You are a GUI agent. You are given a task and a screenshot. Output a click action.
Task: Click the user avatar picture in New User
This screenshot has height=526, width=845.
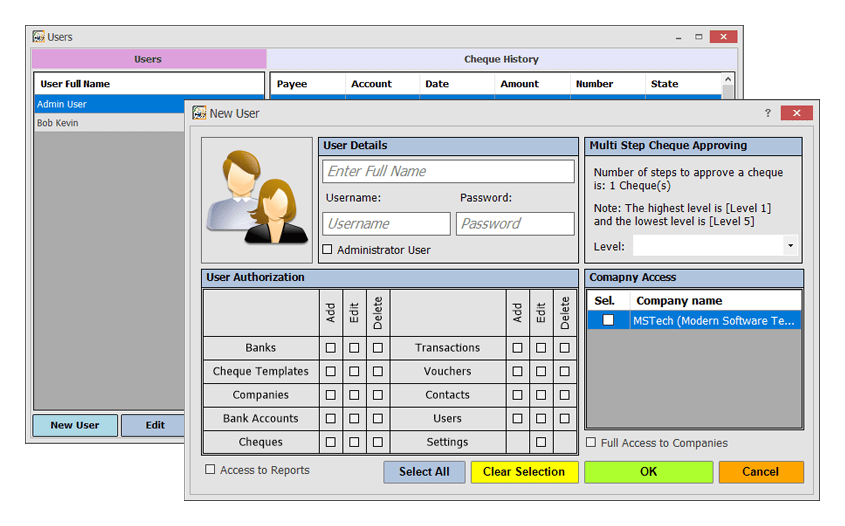[257, 199]
